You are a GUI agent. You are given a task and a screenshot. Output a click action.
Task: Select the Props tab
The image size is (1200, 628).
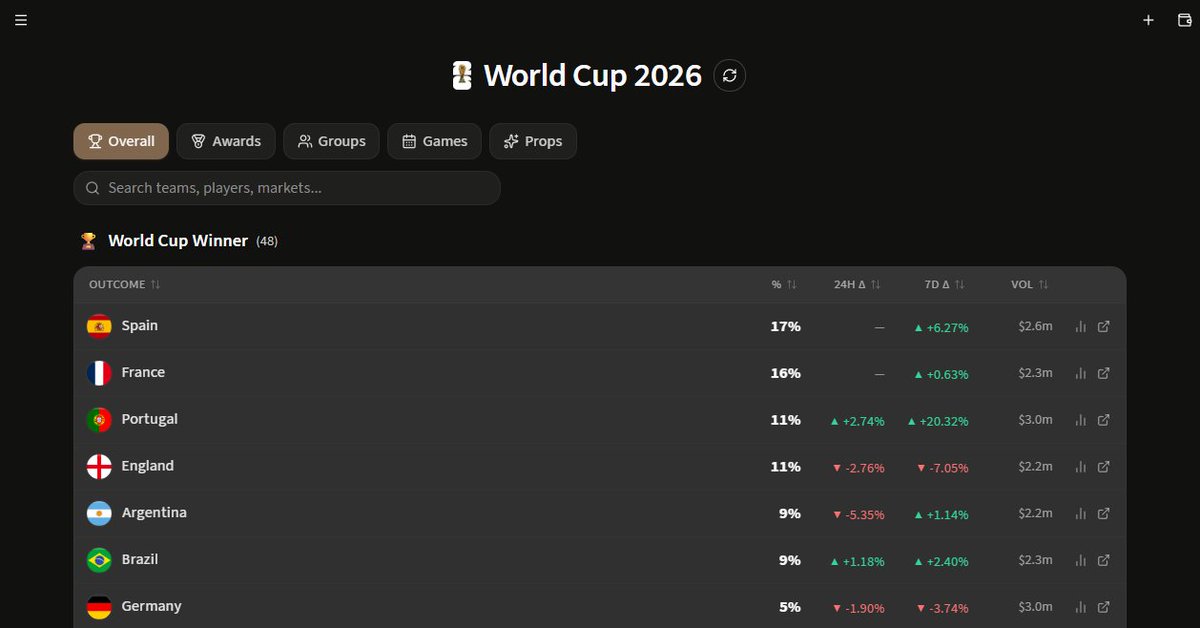(533, 141)
